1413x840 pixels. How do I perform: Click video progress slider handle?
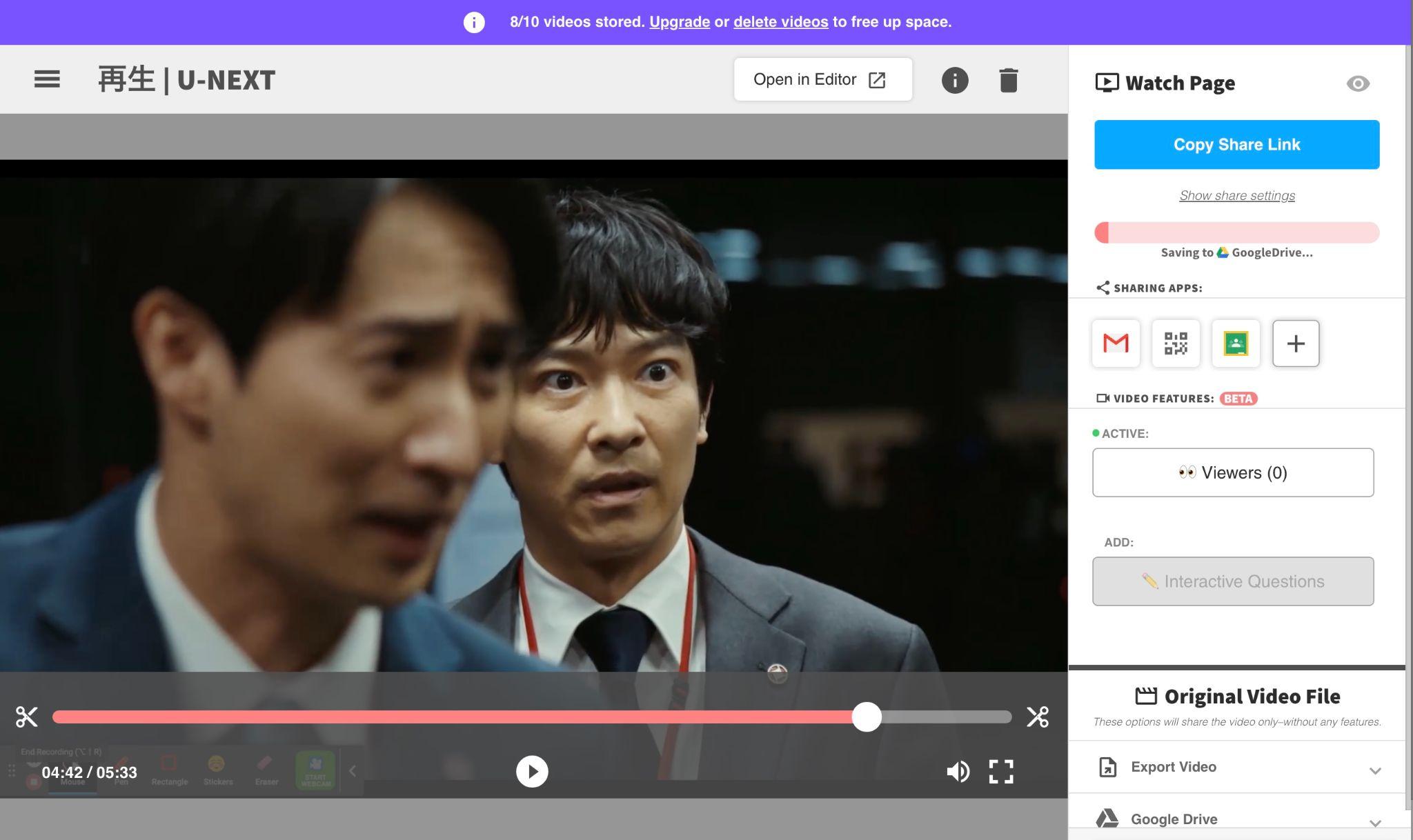867,717
